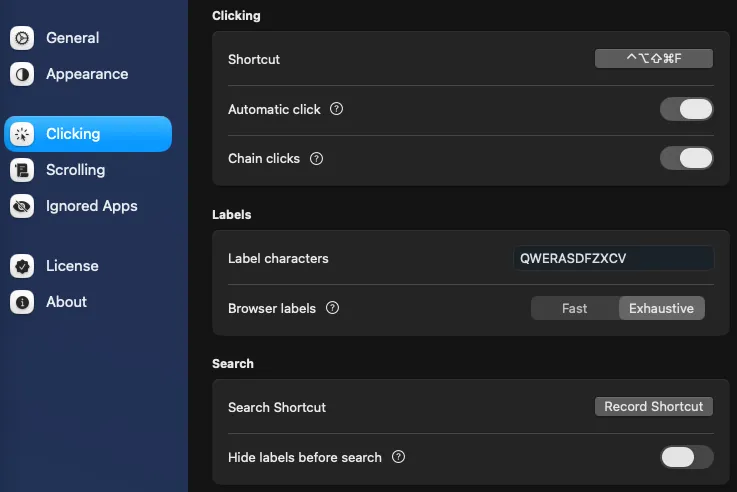The image size is (737, 492).
Task: Click the Appearance half-circle icon
Action: tap(22, 74)
